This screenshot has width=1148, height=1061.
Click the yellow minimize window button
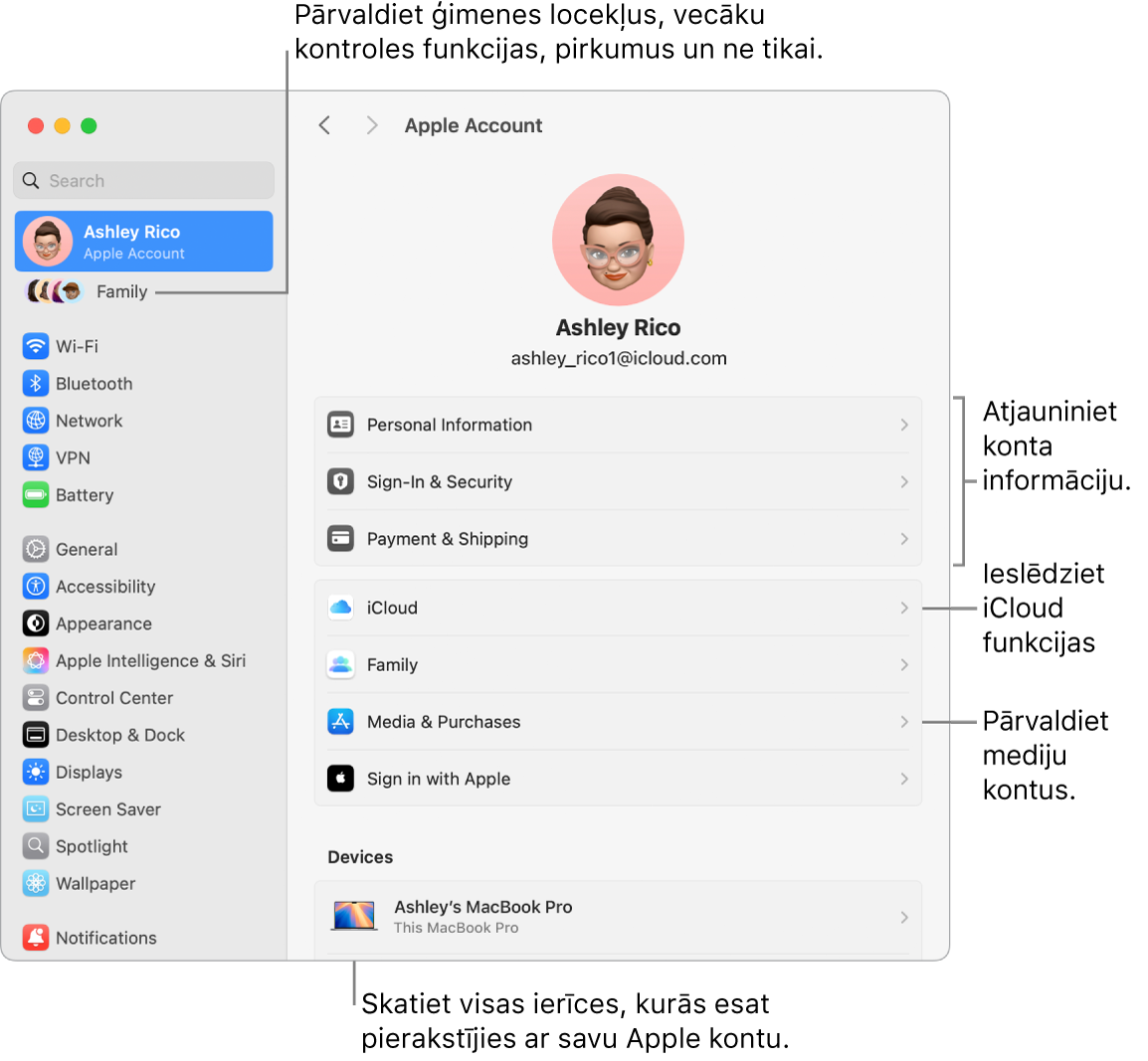tap(63, 126)
